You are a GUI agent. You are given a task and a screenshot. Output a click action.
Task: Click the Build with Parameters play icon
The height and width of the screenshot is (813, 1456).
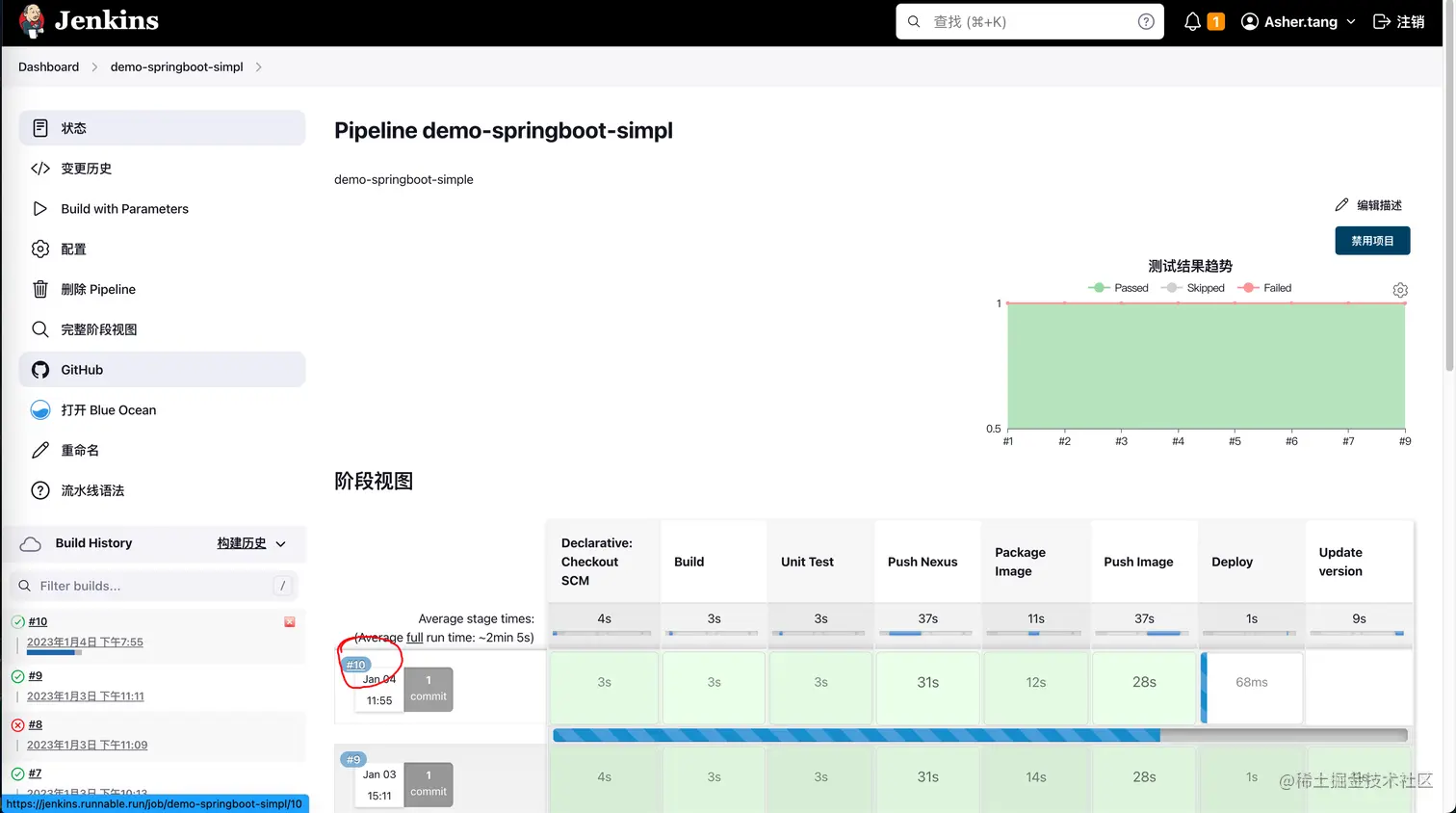40,209
